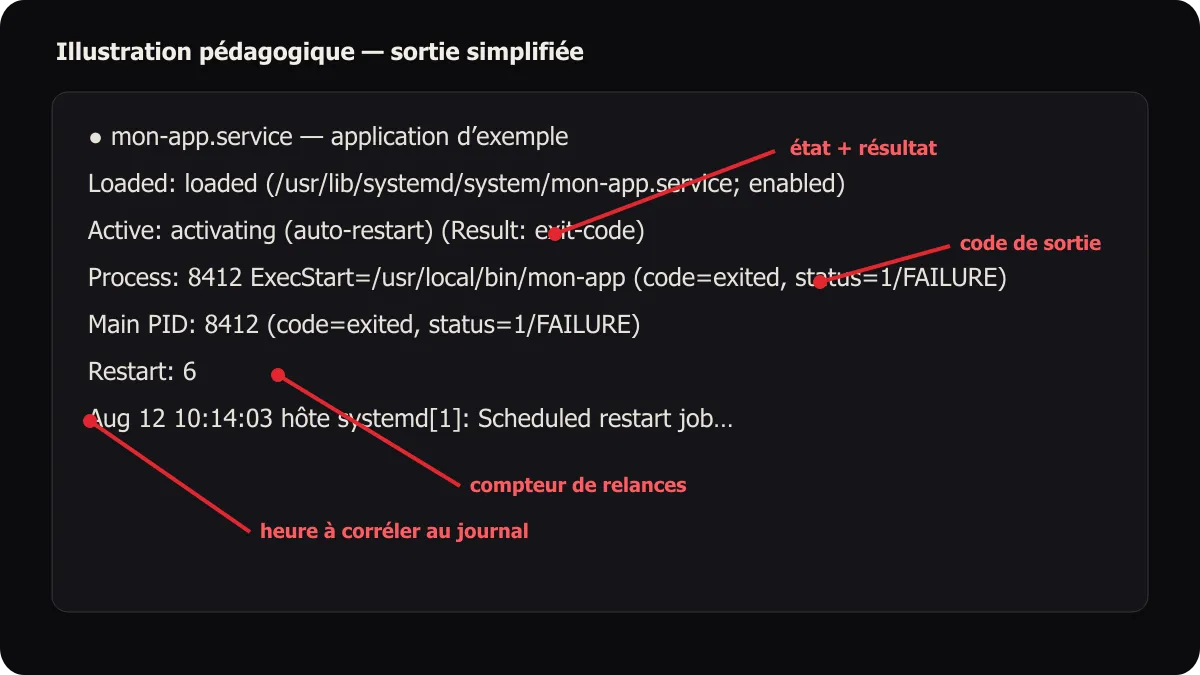The height and width of the screenshot is (675, 1200).
Task: Click the mon-app.service unit name
Action: click(x=202, y=137)
